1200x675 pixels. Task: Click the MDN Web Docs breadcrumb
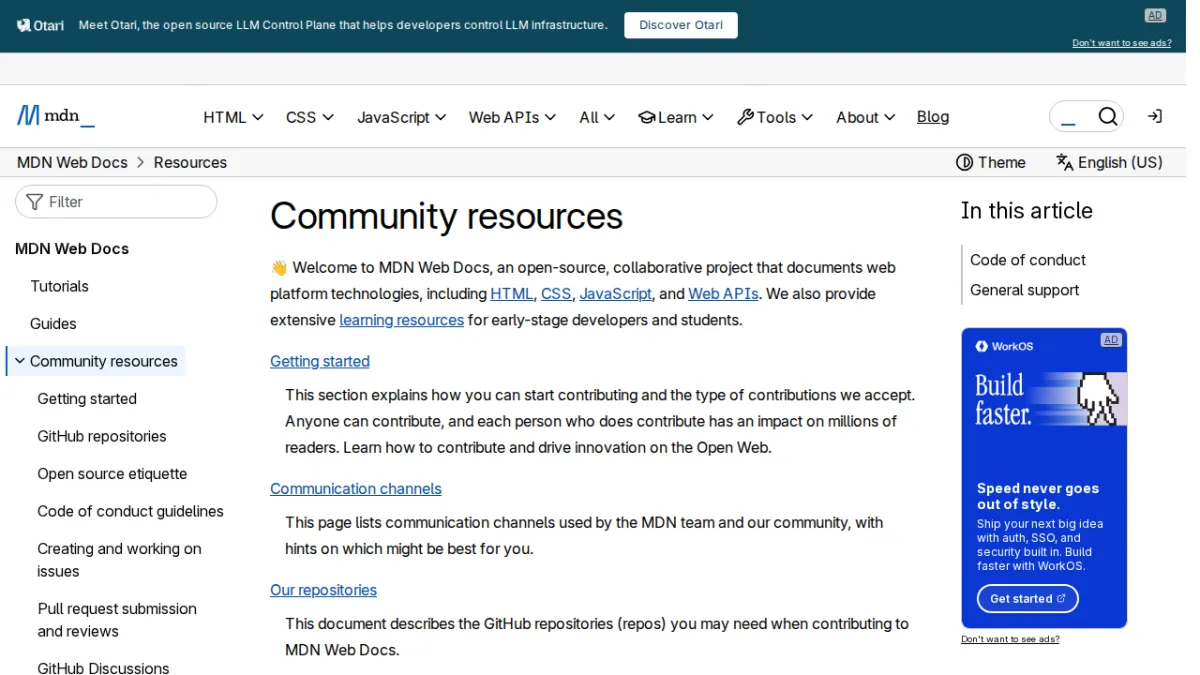point(72,162)
